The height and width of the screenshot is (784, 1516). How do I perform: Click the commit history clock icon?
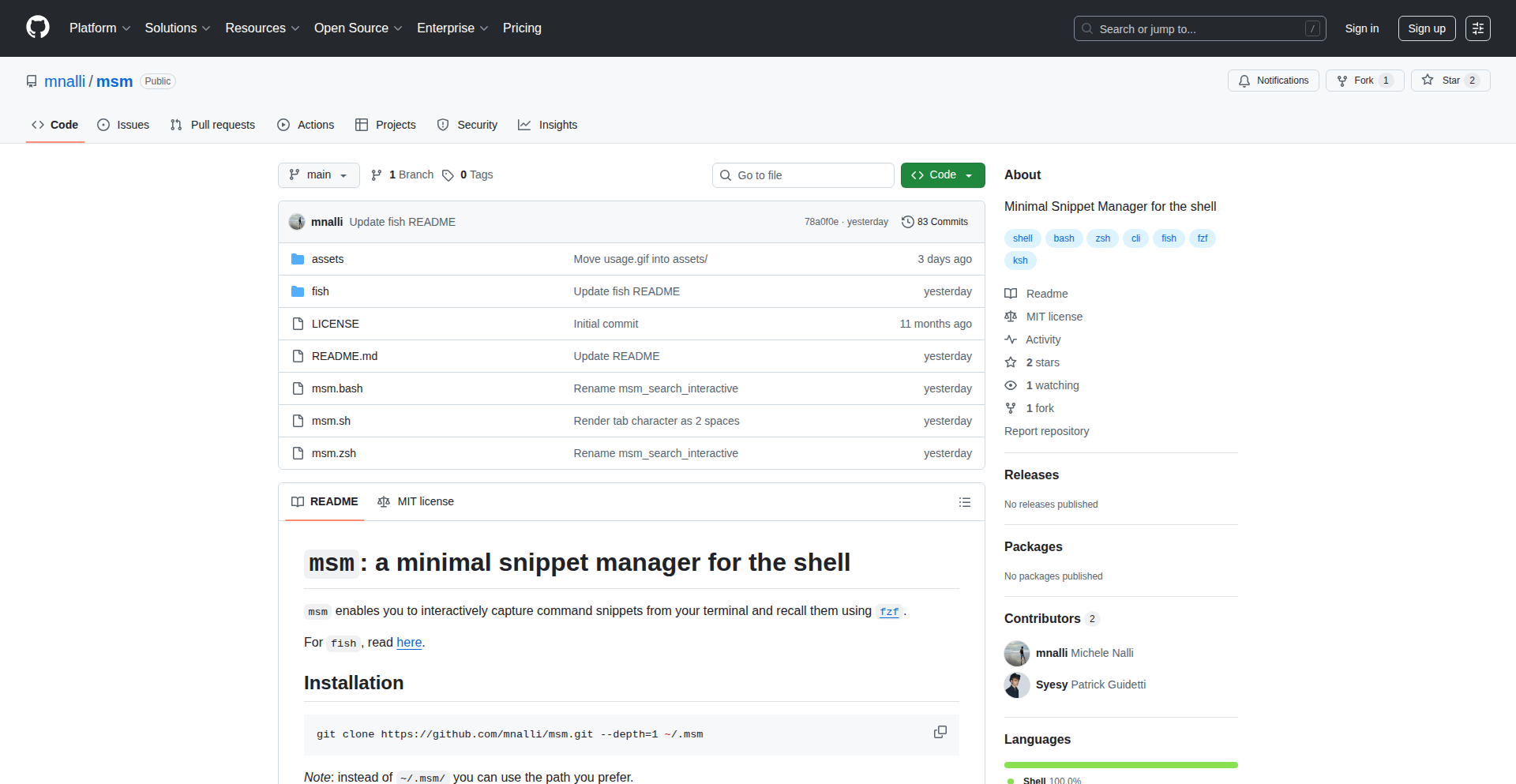(908, 222)
